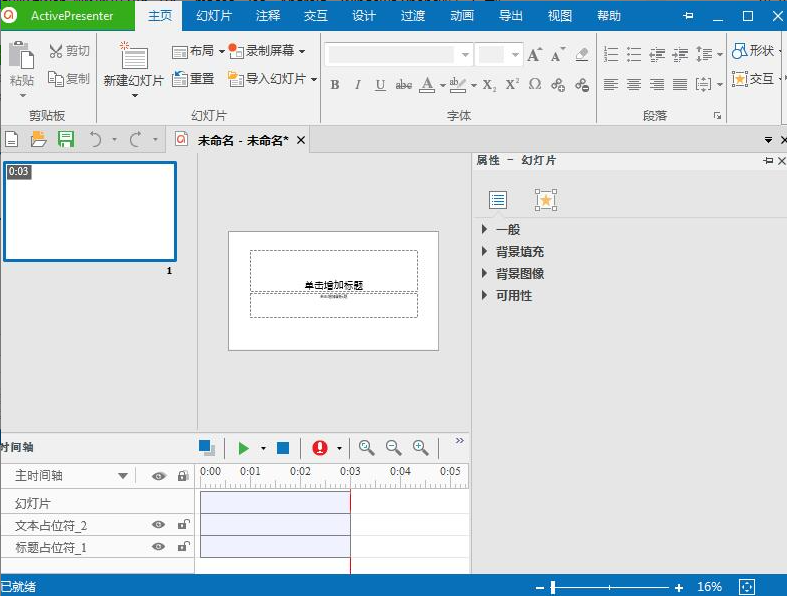Open slide properties tab icon
The height and width of the screenshot is (596, 787).
(x=498, y=200)
